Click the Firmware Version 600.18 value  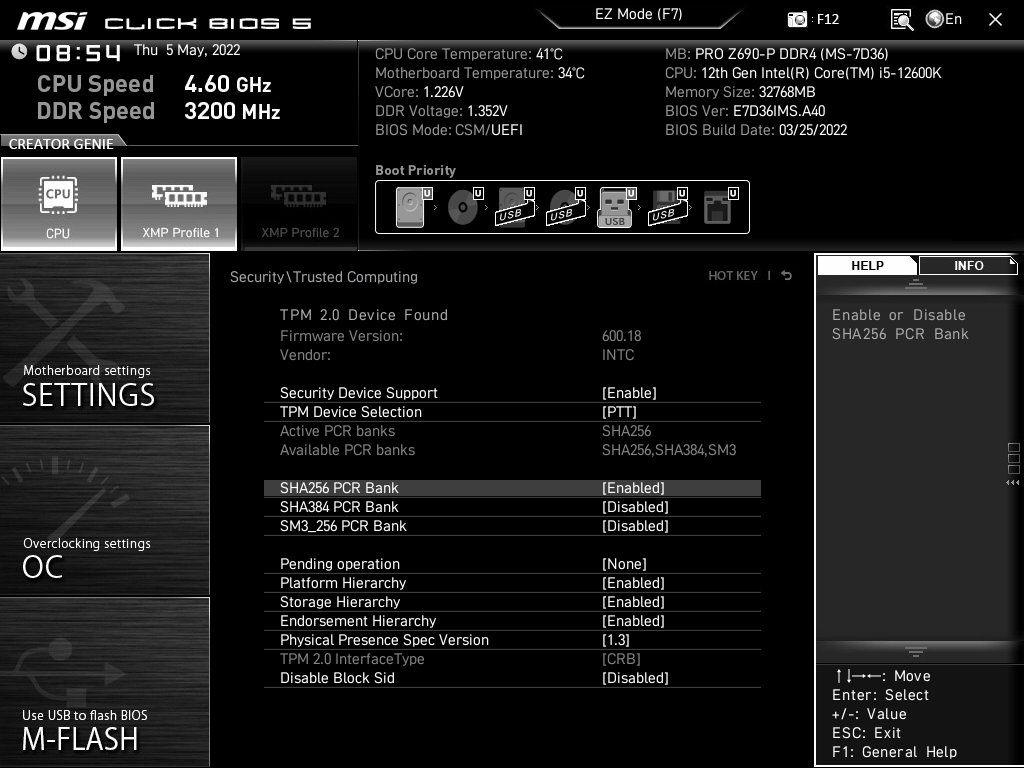(621, 336)
